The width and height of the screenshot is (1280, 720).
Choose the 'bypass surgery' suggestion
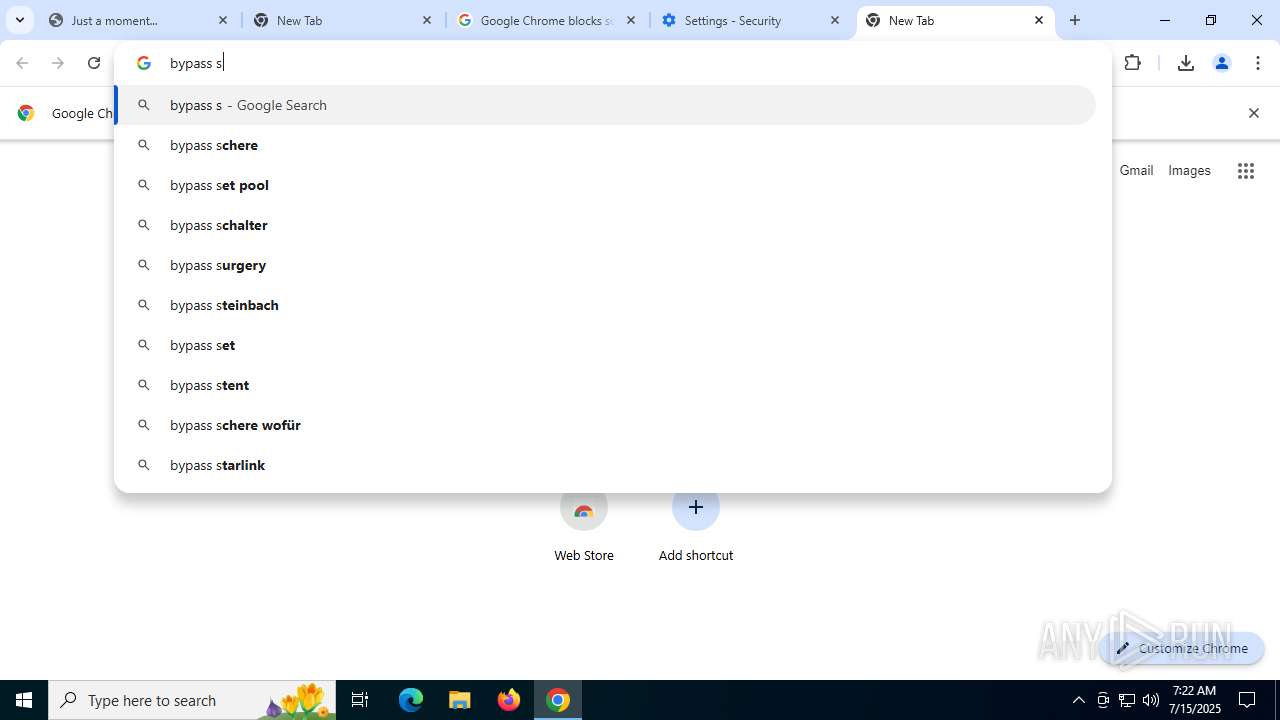pyautogui.click(x=605, y=265)
